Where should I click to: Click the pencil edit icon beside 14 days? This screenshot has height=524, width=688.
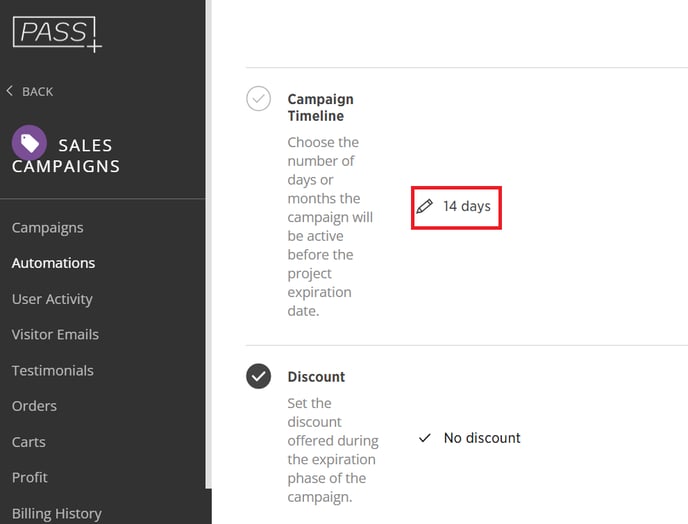click(424, 206)
